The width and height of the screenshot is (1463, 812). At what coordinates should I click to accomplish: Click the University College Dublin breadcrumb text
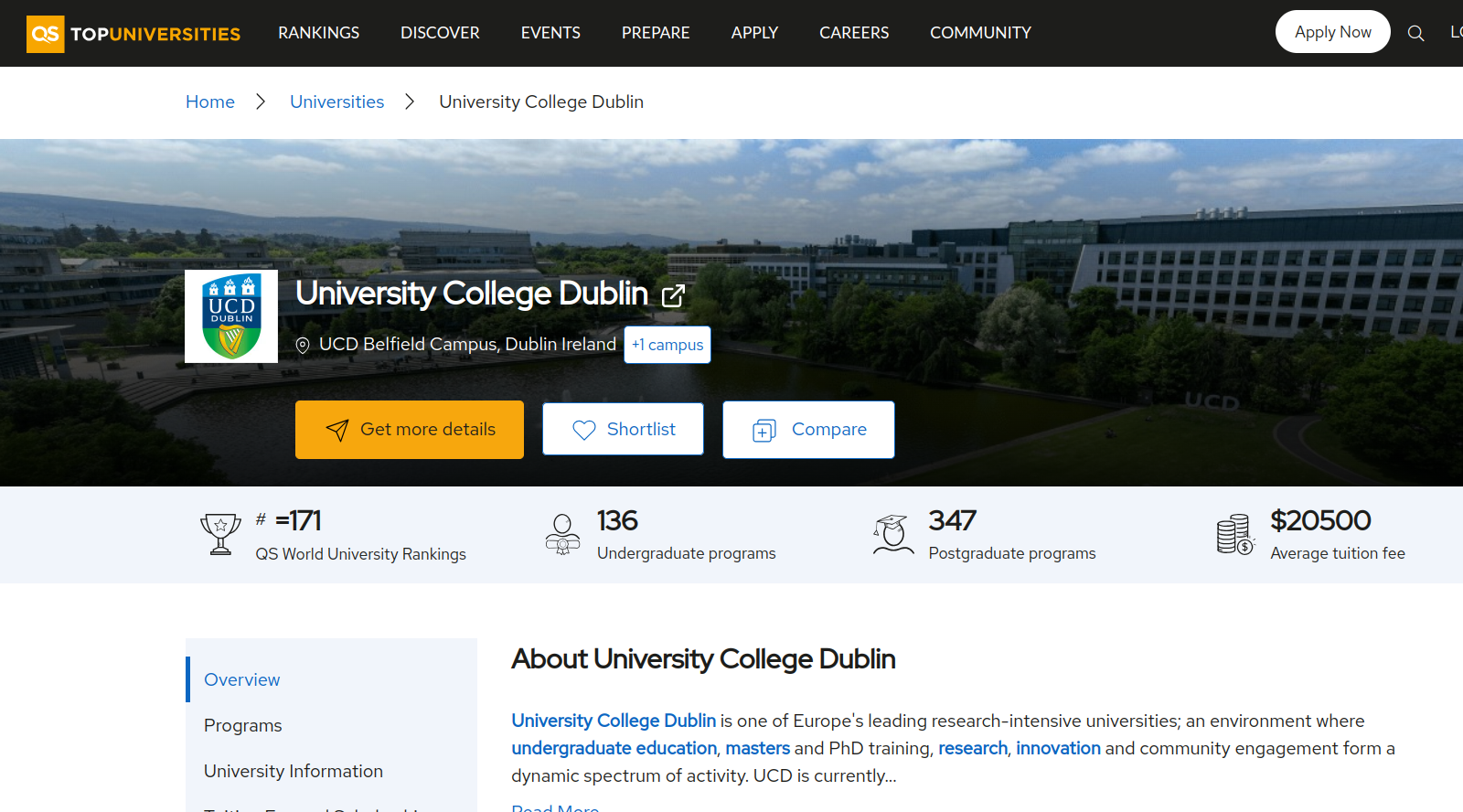pyautogui.click(x=541, y=101)
